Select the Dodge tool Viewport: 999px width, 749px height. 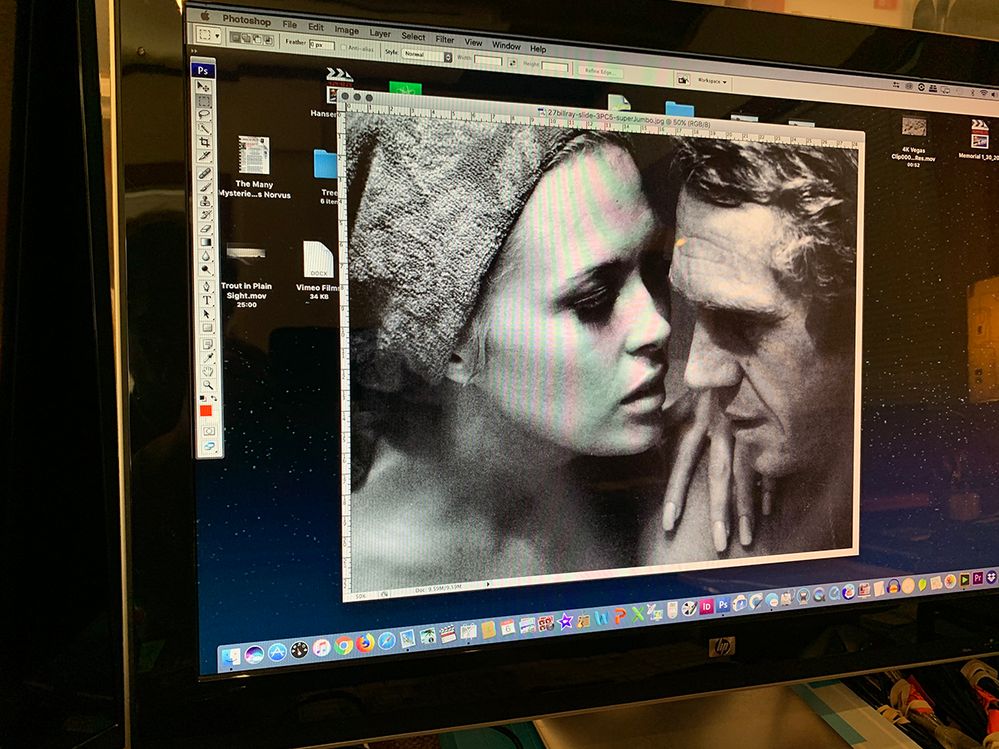click(206, 269)
